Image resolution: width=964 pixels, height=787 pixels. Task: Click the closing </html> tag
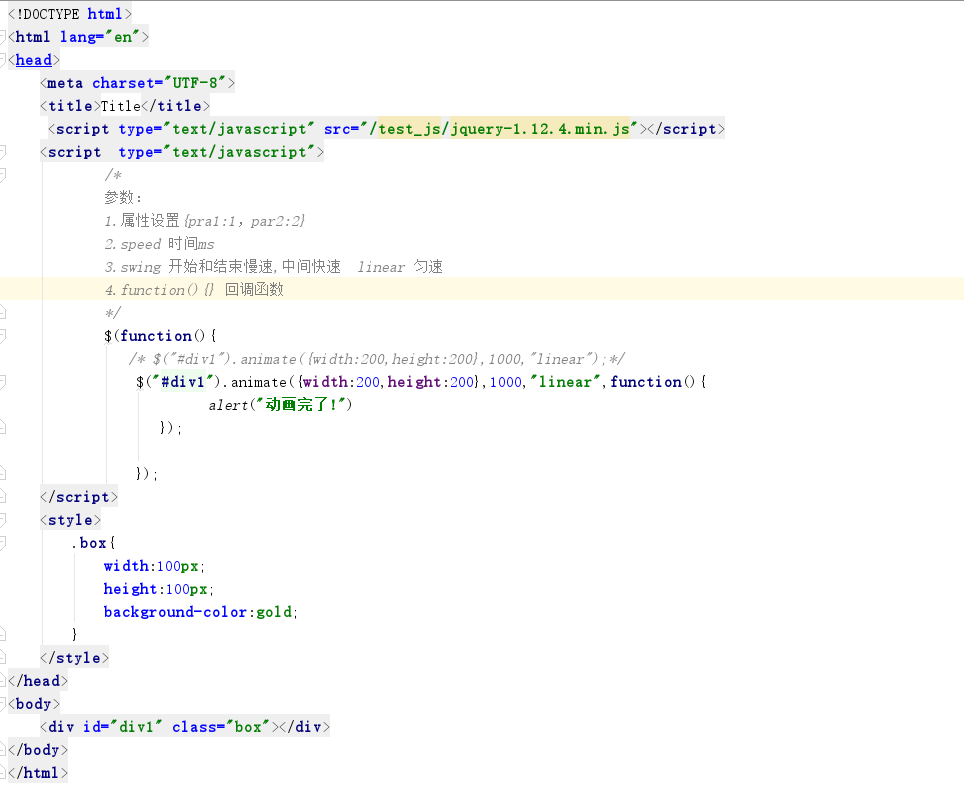[x=38, y=773]
